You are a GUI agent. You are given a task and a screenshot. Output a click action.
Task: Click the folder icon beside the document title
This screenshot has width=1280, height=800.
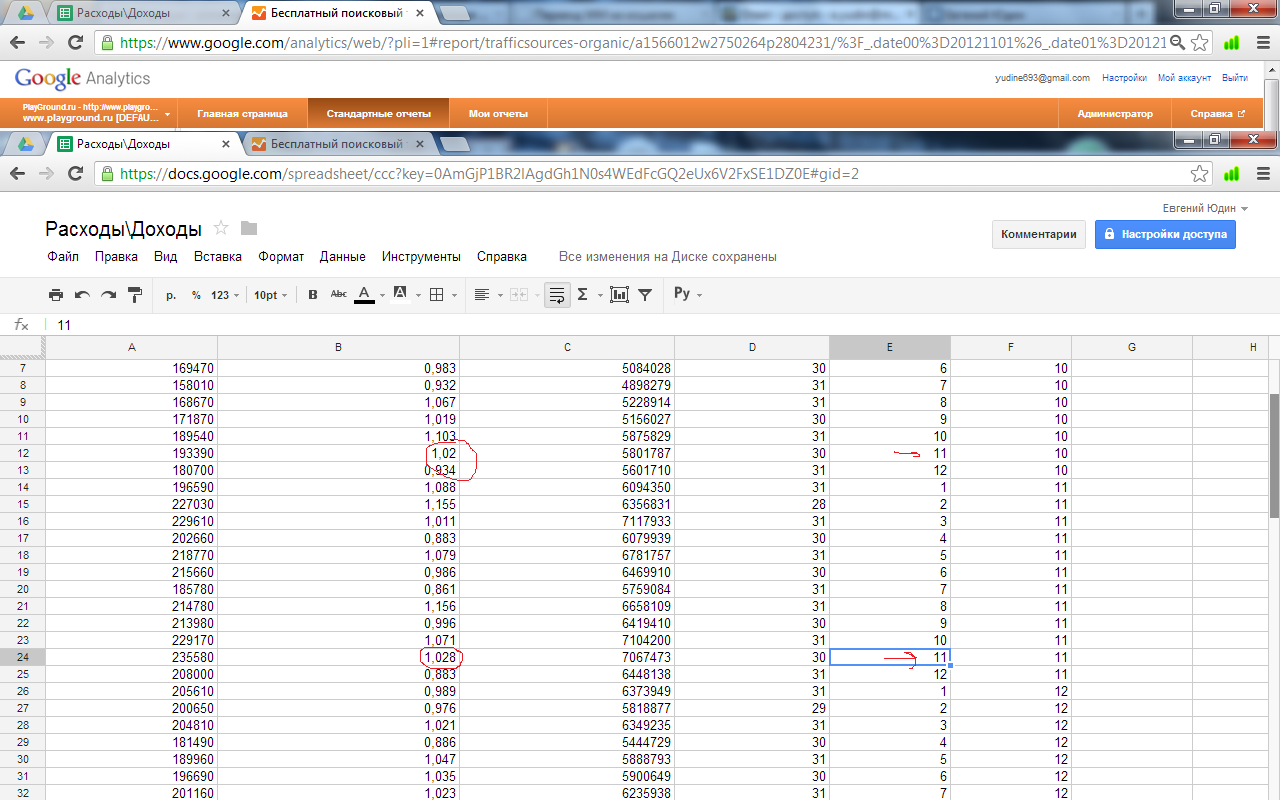point(249,228)
